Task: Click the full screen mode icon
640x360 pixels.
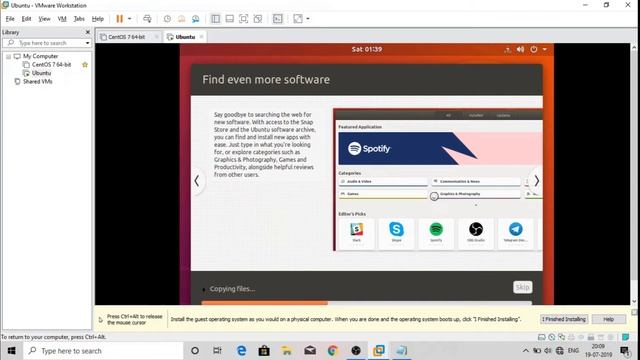Action: point(243,19)
